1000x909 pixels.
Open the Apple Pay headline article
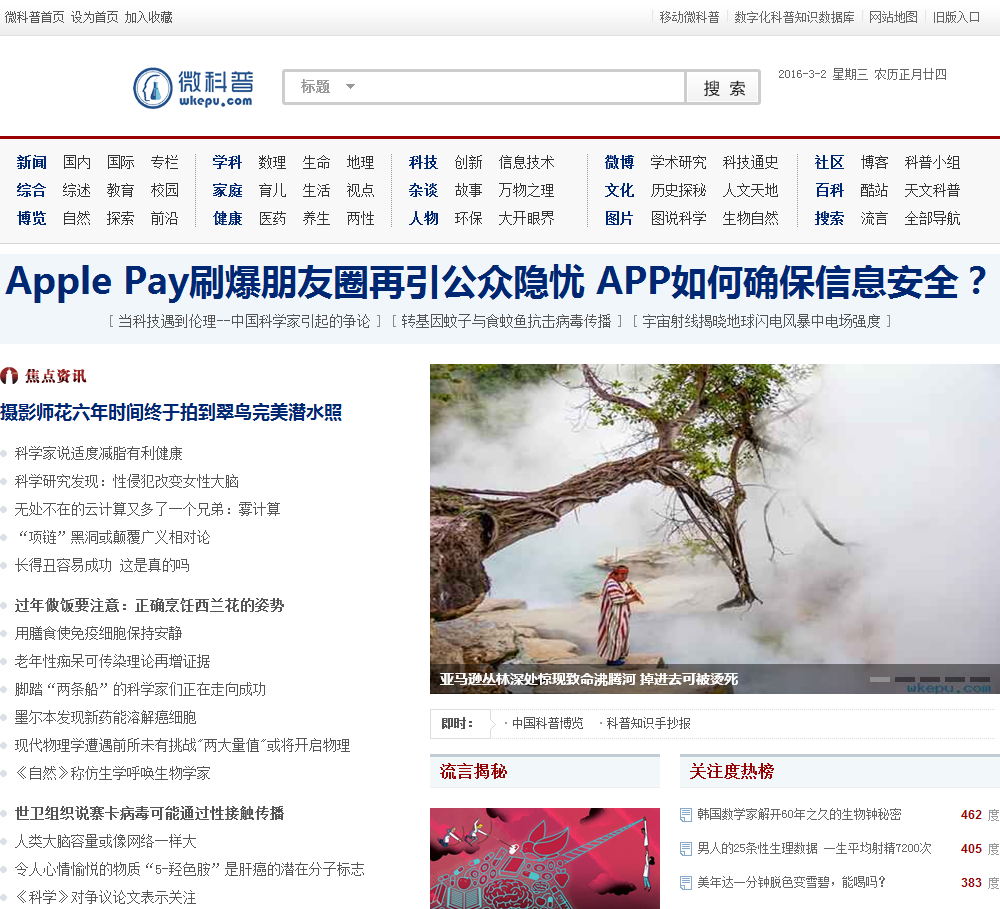(496, 281)
